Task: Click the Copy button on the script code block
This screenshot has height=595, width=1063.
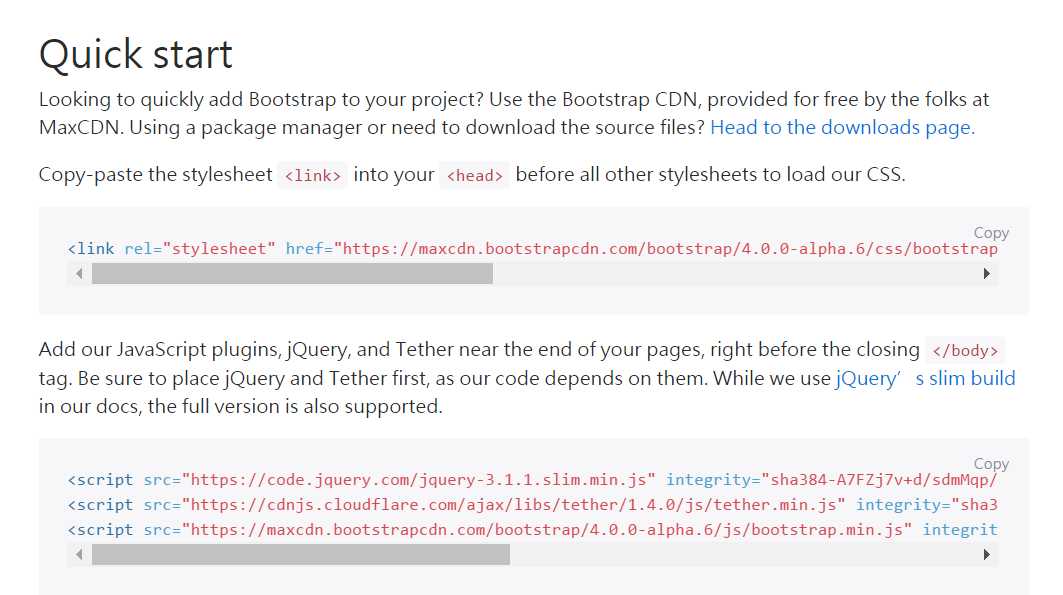Action: [x=991, y=463]
